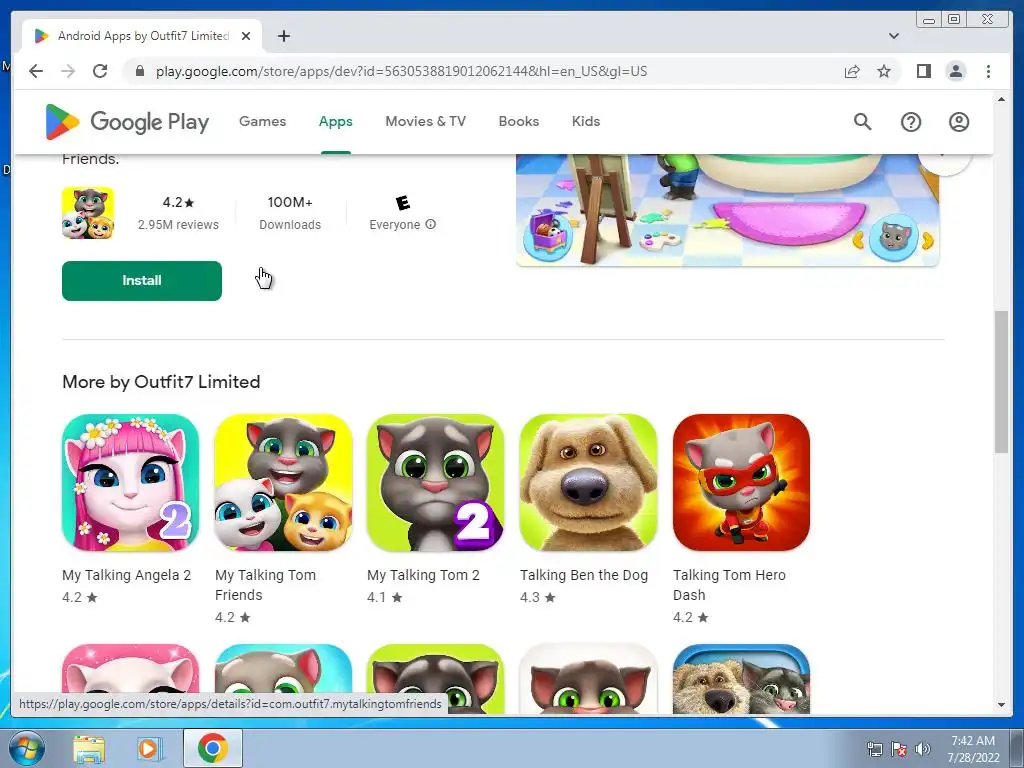Screen dimensions: 1024x768
Task: Click the address bar URL field
Action: click(401, 71)
